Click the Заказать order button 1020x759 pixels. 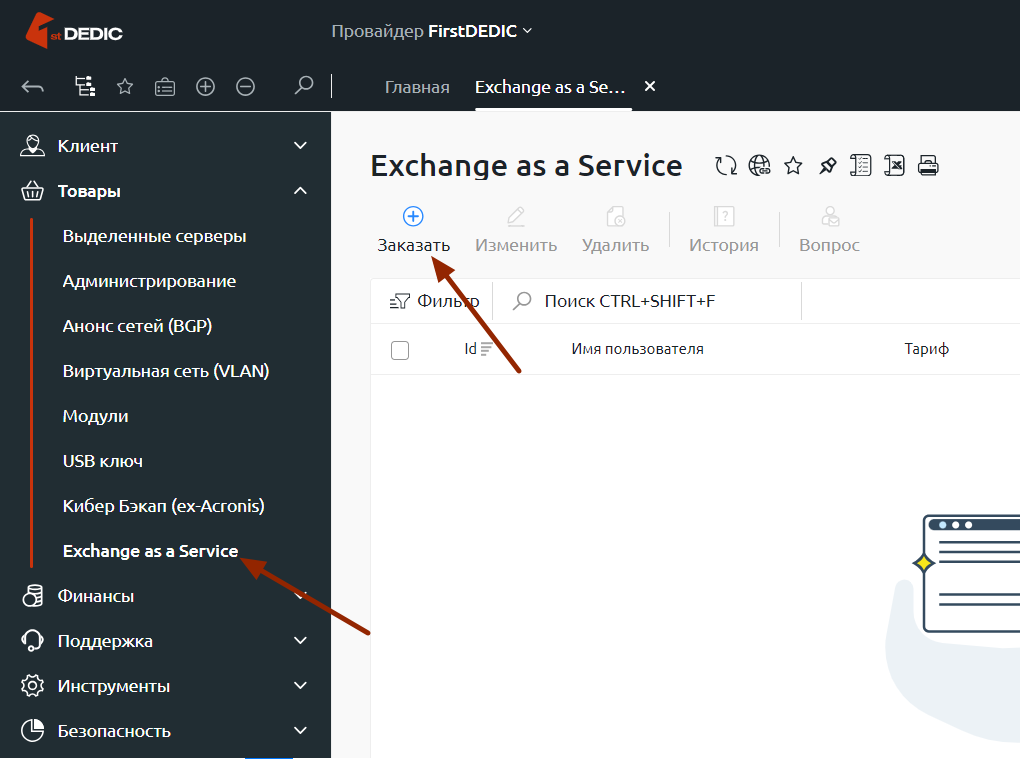414,230
